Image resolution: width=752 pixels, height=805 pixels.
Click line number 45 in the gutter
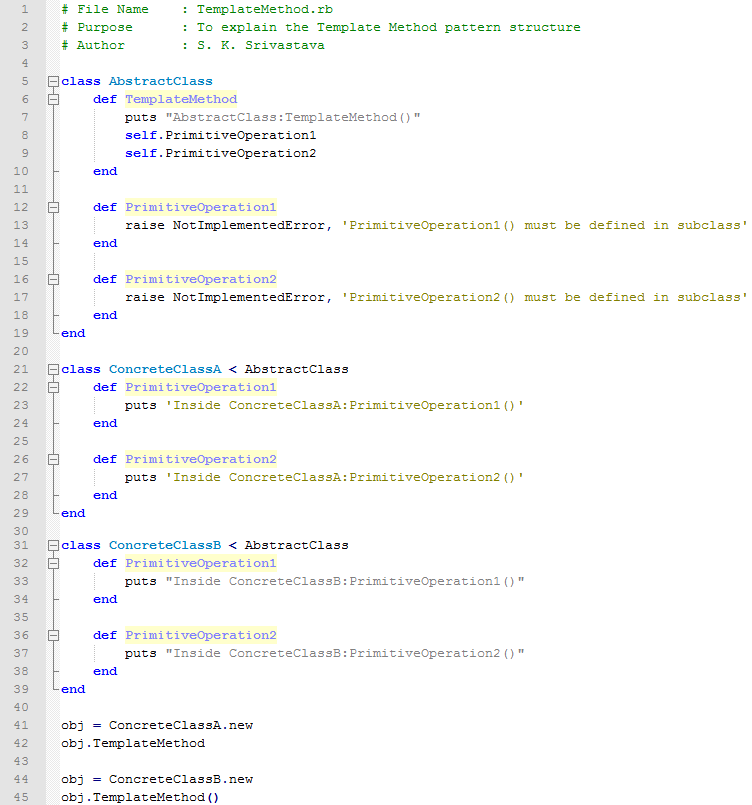tap(21, 797)
